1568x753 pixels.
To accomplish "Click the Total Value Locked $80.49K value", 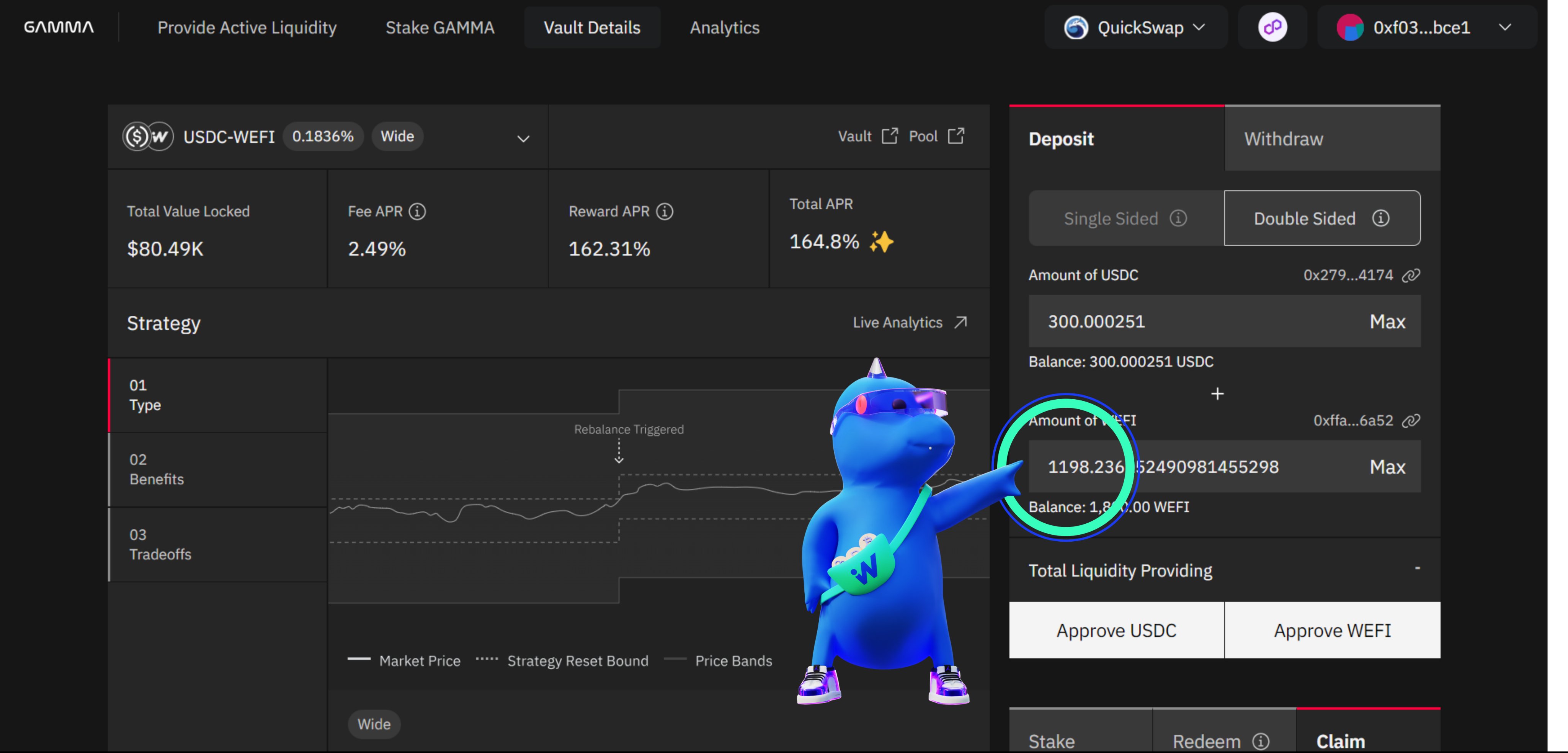I will point(165,249).
